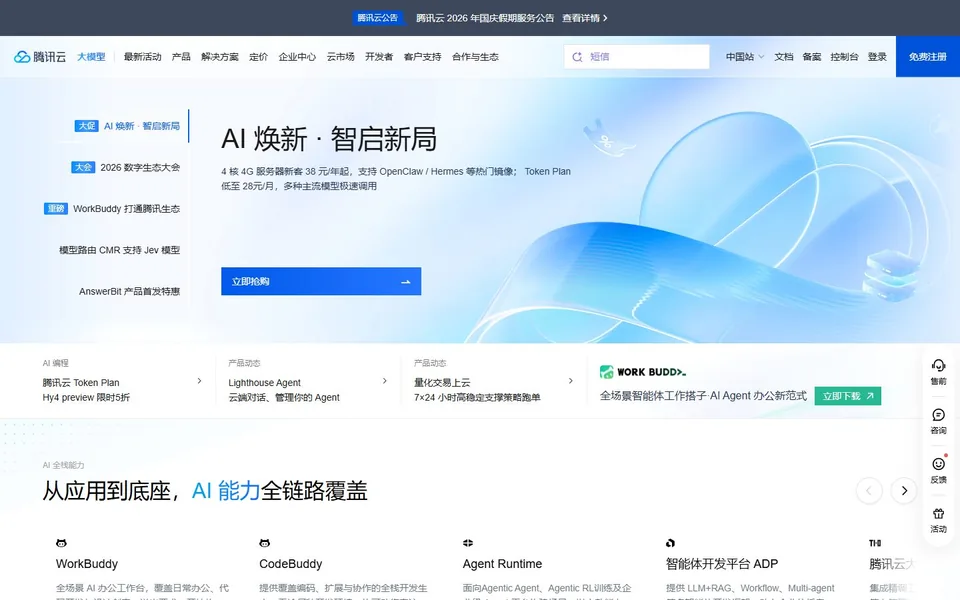The height and width of the screenshot is (600, 960).
Task: Select AI 焕新·智启新局 banner tab
Action: (127, 126)
